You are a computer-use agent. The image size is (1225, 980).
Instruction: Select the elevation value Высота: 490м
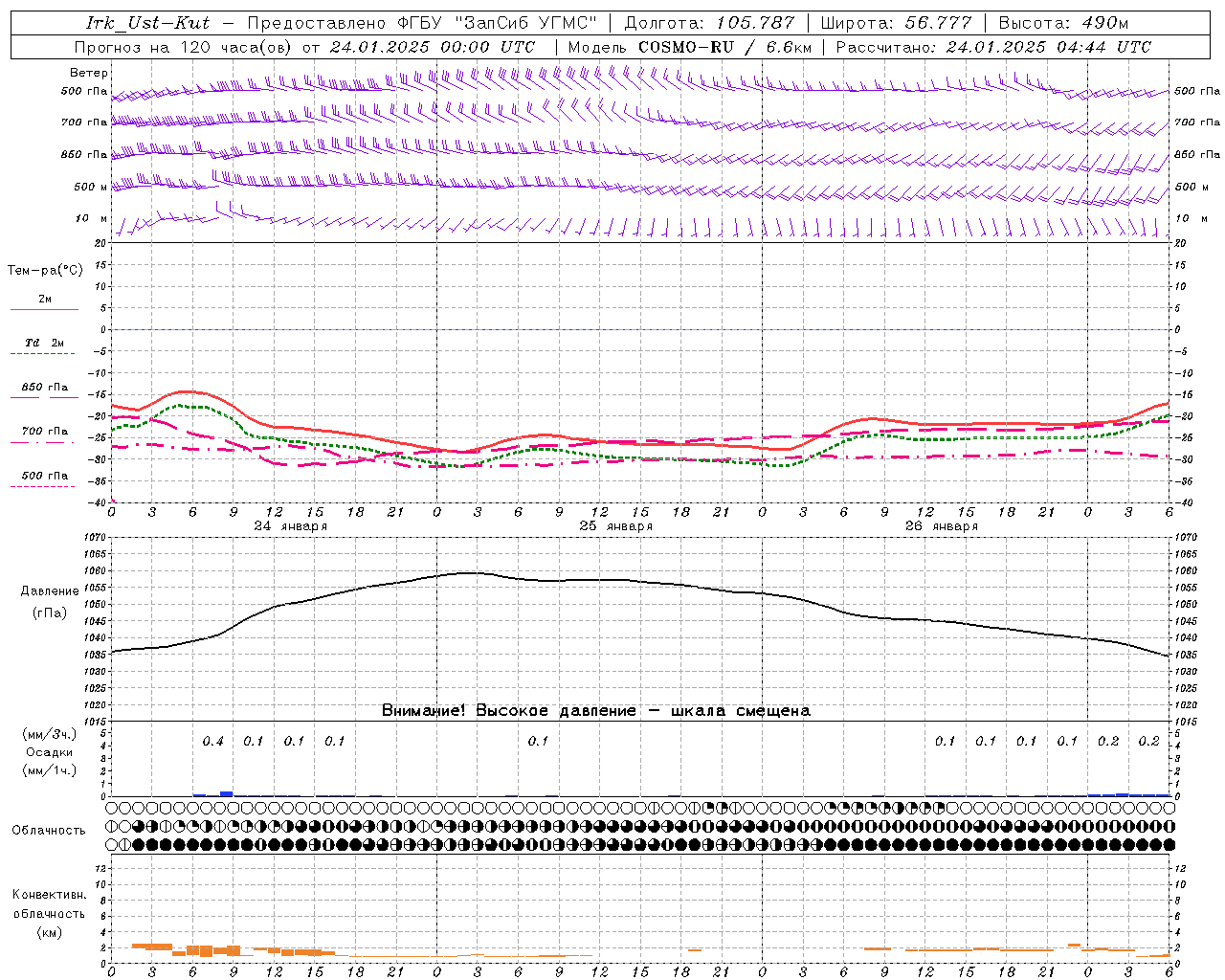1063,23
